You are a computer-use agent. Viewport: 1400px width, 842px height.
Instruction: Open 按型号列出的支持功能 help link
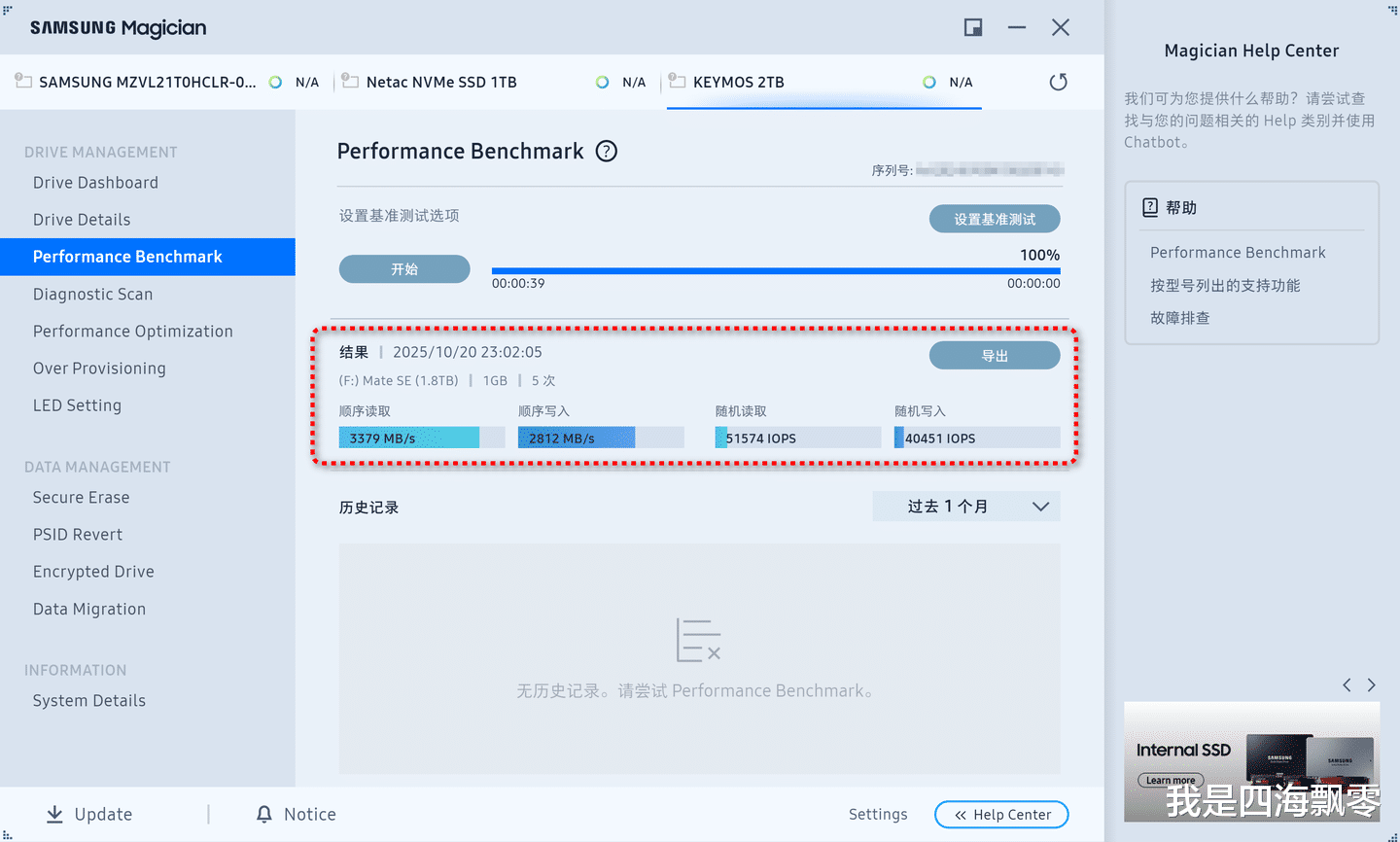tap(1225, 286)
